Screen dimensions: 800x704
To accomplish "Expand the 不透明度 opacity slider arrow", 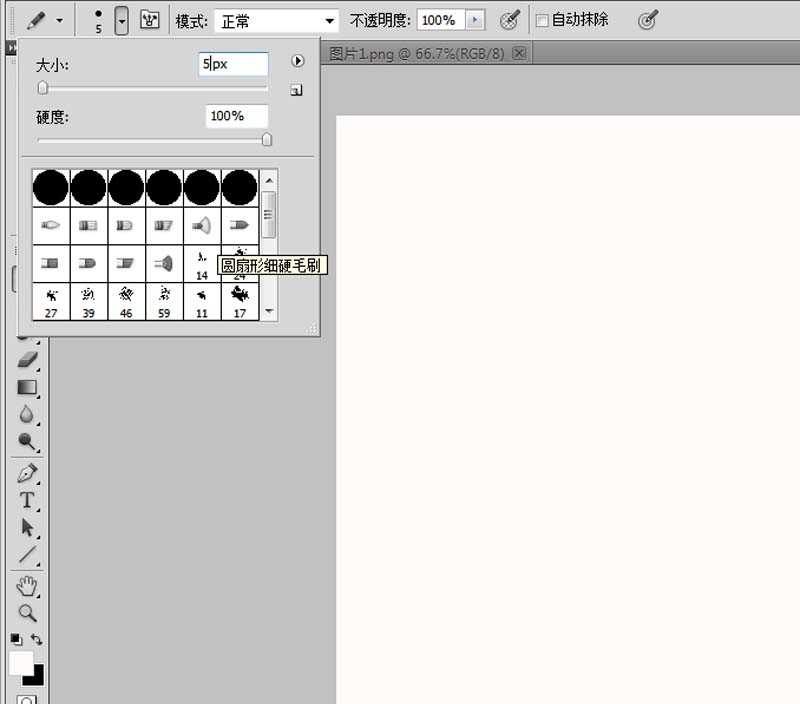I will coord(475,20).
